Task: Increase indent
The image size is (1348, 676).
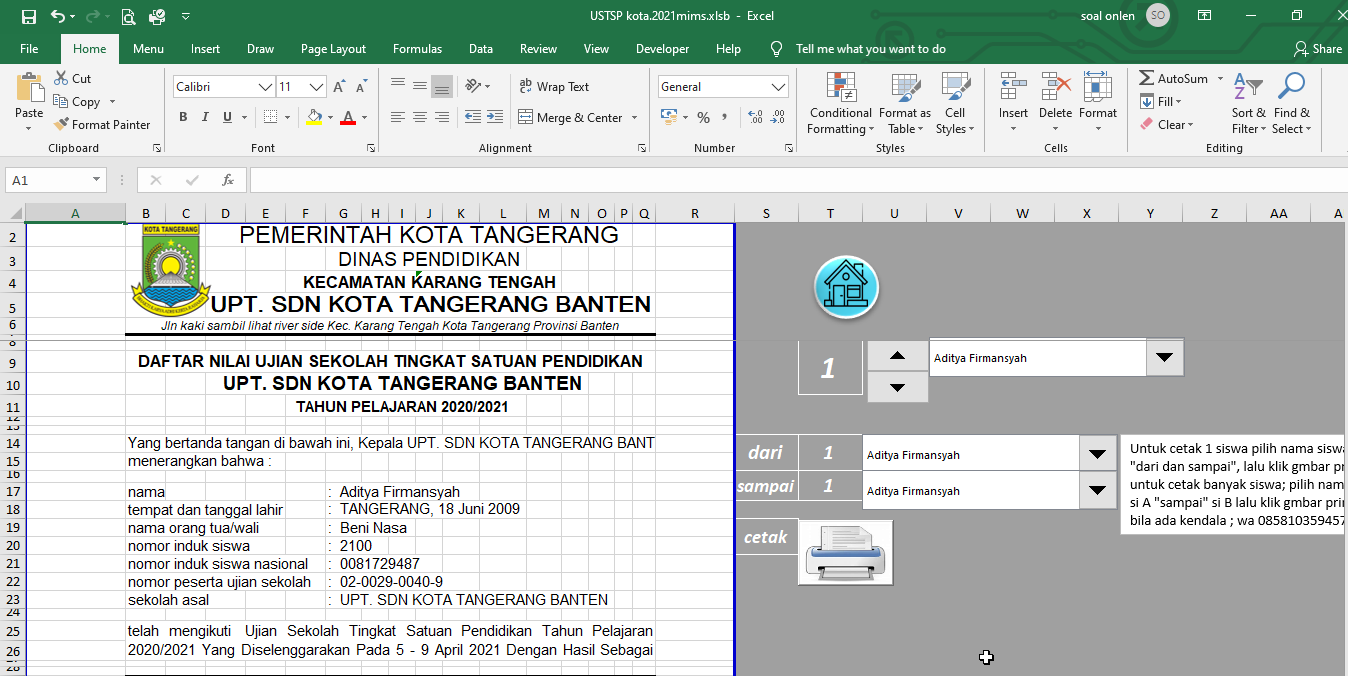Action: point(495,117)
